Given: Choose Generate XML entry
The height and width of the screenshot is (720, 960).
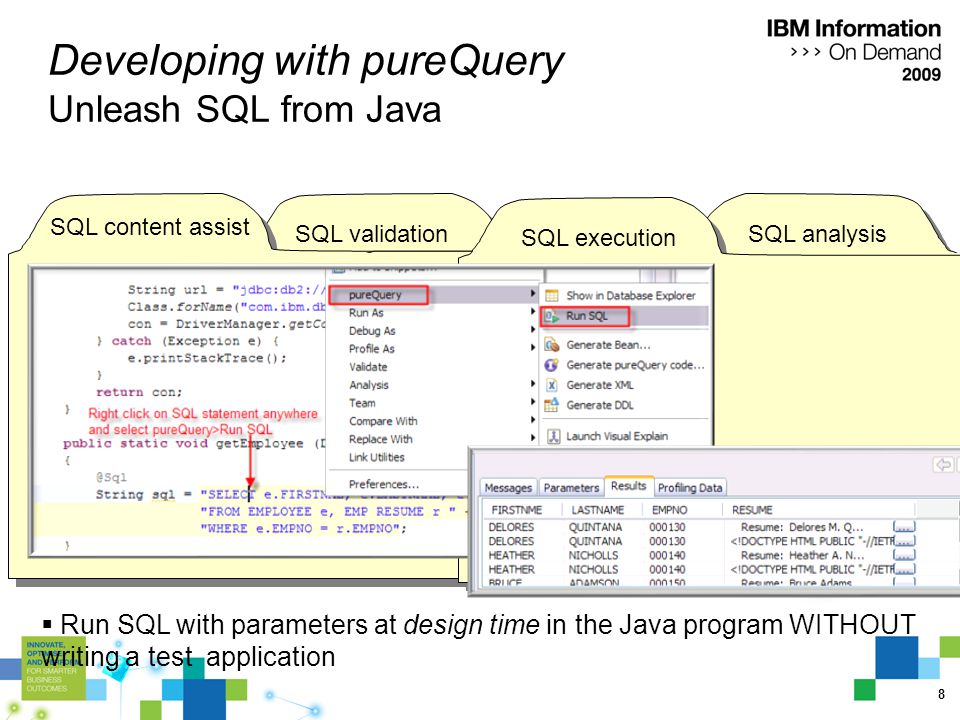Looking at the screenshot, I should (600, 384).
